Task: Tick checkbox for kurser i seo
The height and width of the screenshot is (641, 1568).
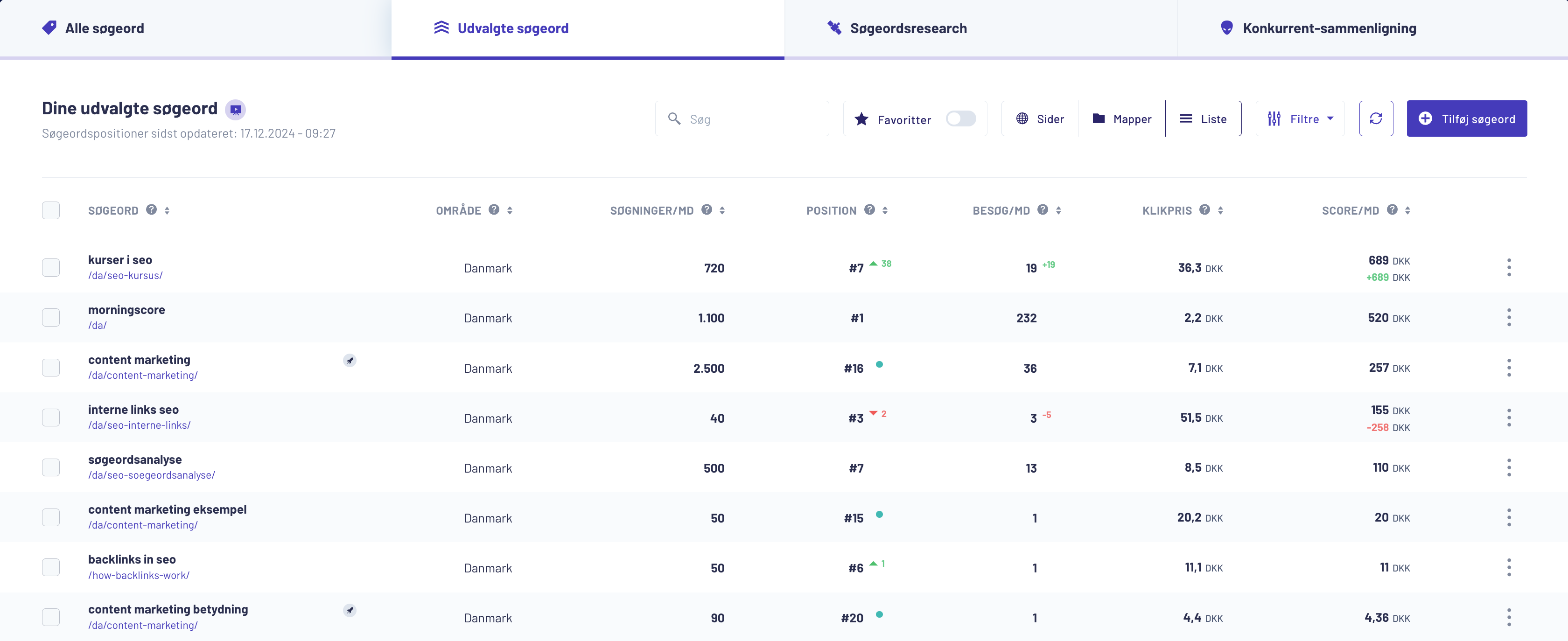Action: [50, 267]
